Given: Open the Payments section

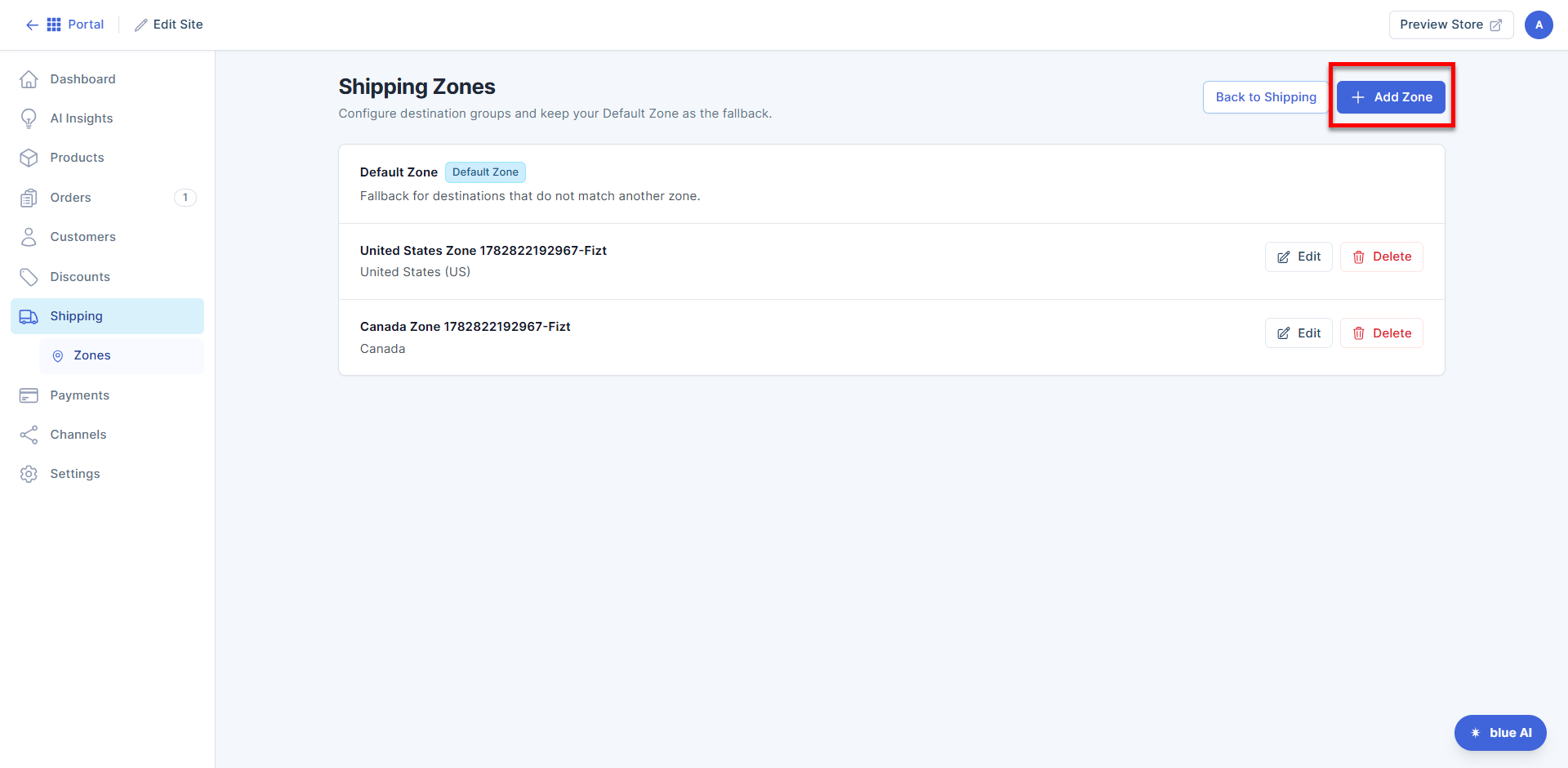Looking at the screenshot, I should coord(107,395).
